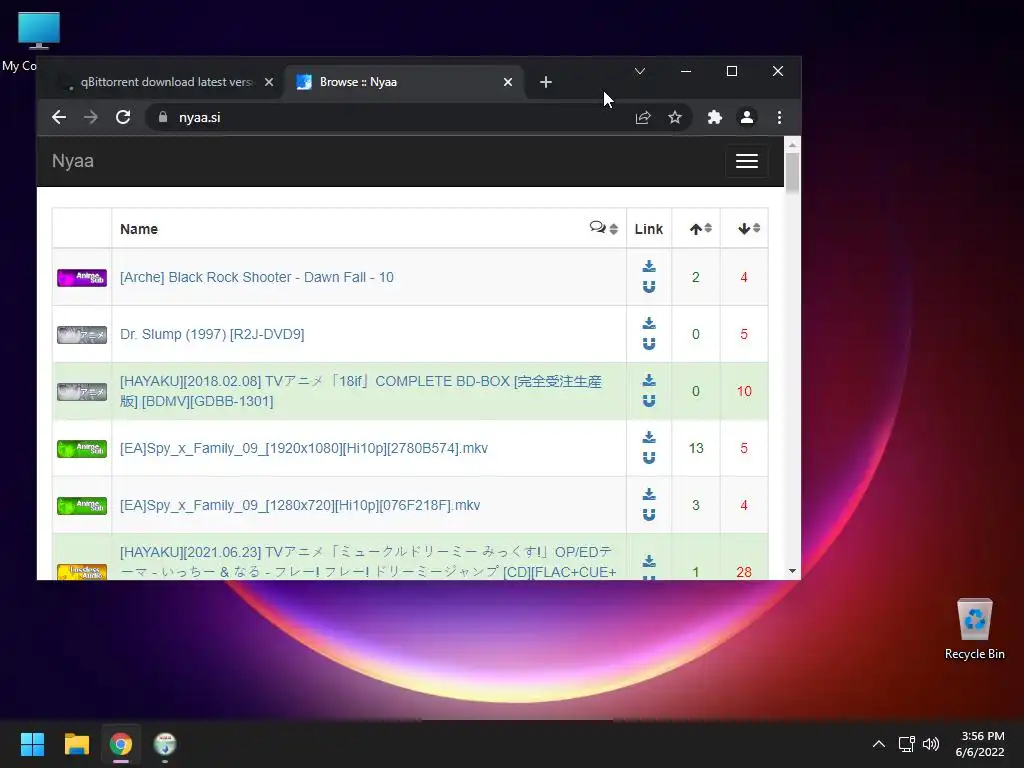Viewport: 1024px width, 768px height.
Task: Toggle Nyaa hamburger navigation menu
Action: pos(746,161)
